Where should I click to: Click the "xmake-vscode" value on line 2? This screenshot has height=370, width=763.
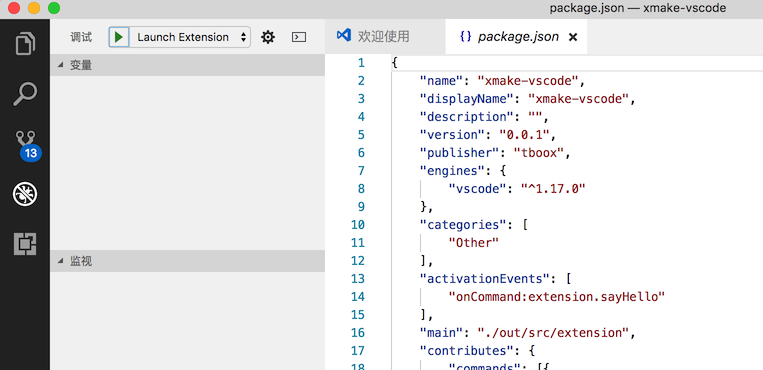click(527, 80)
